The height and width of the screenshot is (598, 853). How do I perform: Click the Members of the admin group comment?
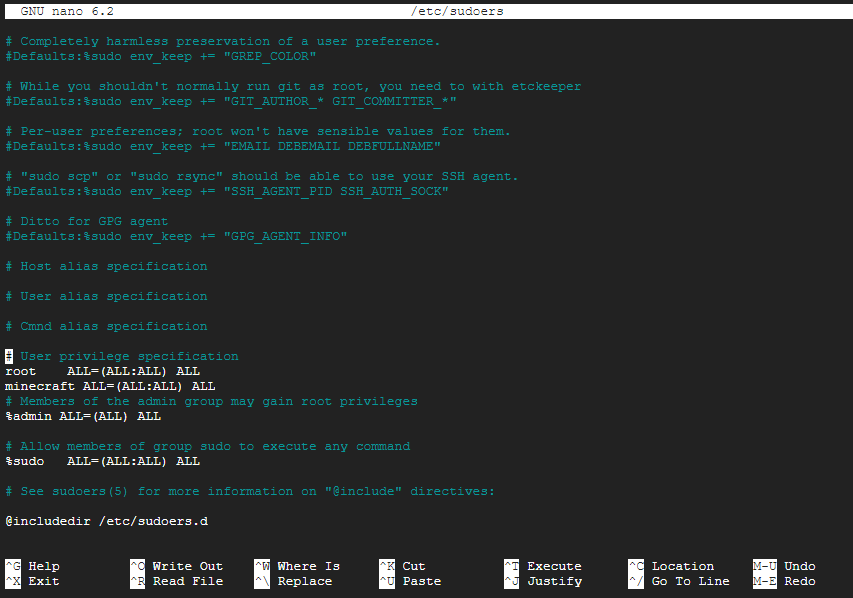pos(211,402)
